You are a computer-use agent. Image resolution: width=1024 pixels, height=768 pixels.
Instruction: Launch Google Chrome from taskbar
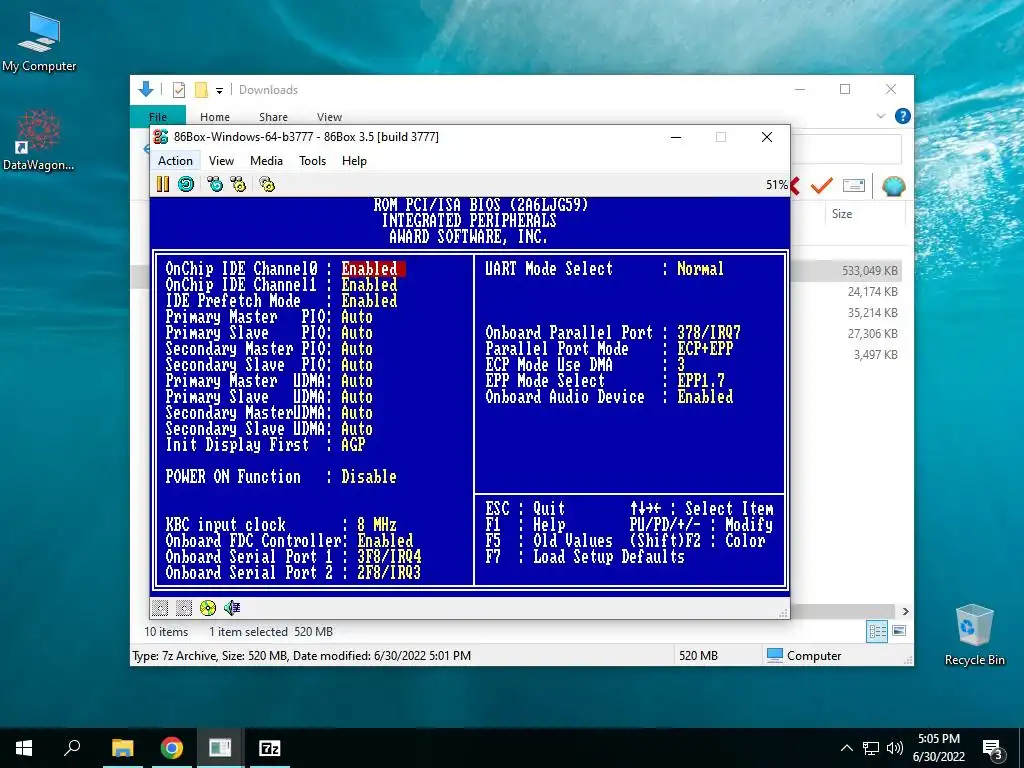pos(172,748)
